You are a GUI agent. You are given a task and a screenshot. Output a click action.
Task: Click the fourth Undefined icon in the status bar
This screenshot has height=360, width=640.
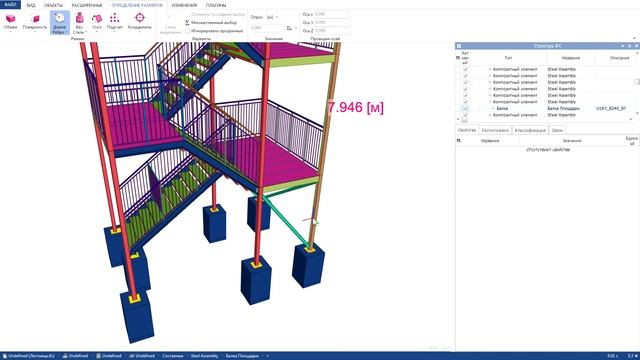point(131,356)
